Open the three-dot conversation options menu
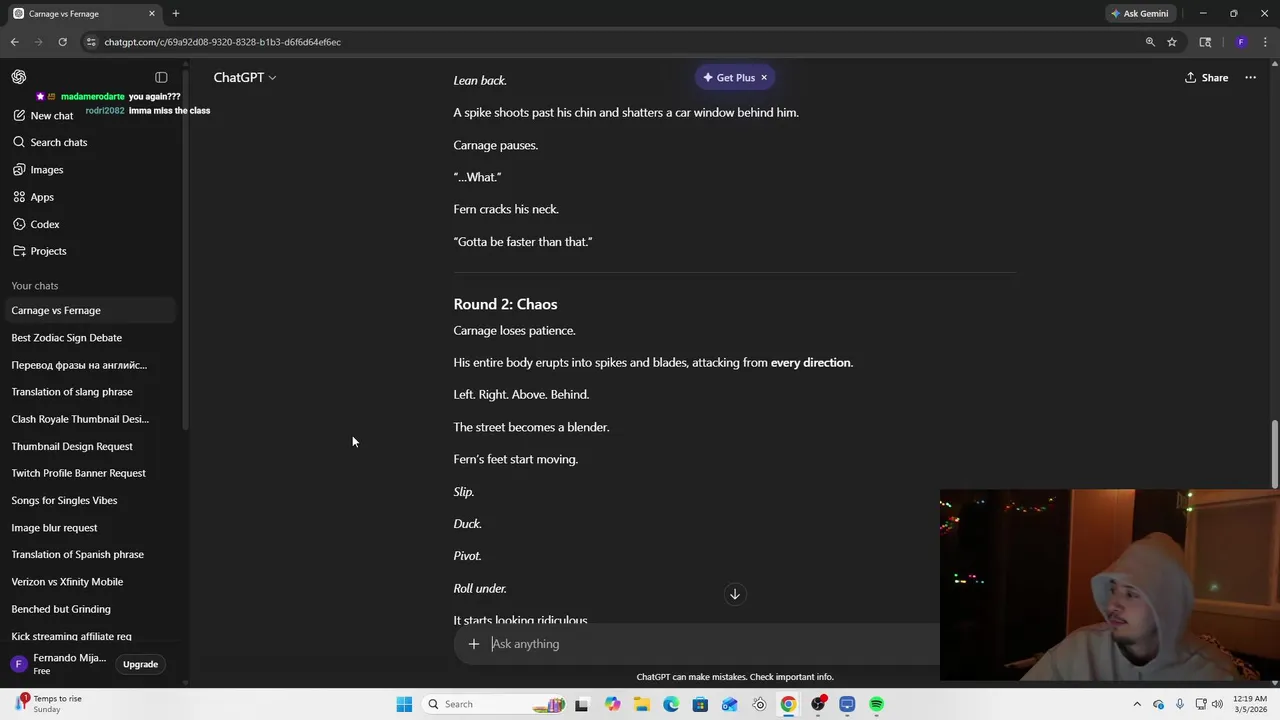 (1250, 77)
